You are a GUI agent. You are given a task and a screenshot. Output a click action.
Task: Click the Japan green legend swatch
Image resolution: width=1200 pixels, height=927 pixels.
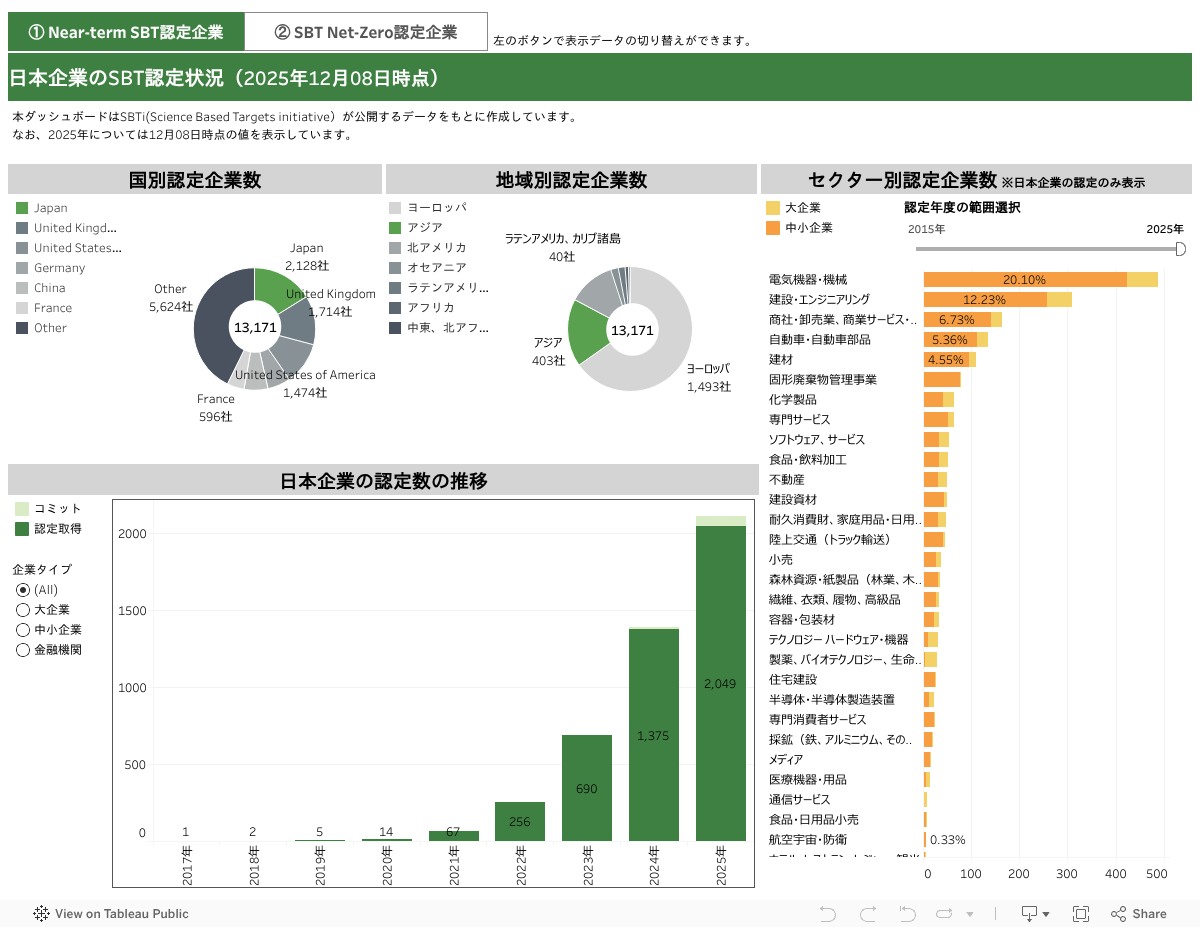pos(22,208)
